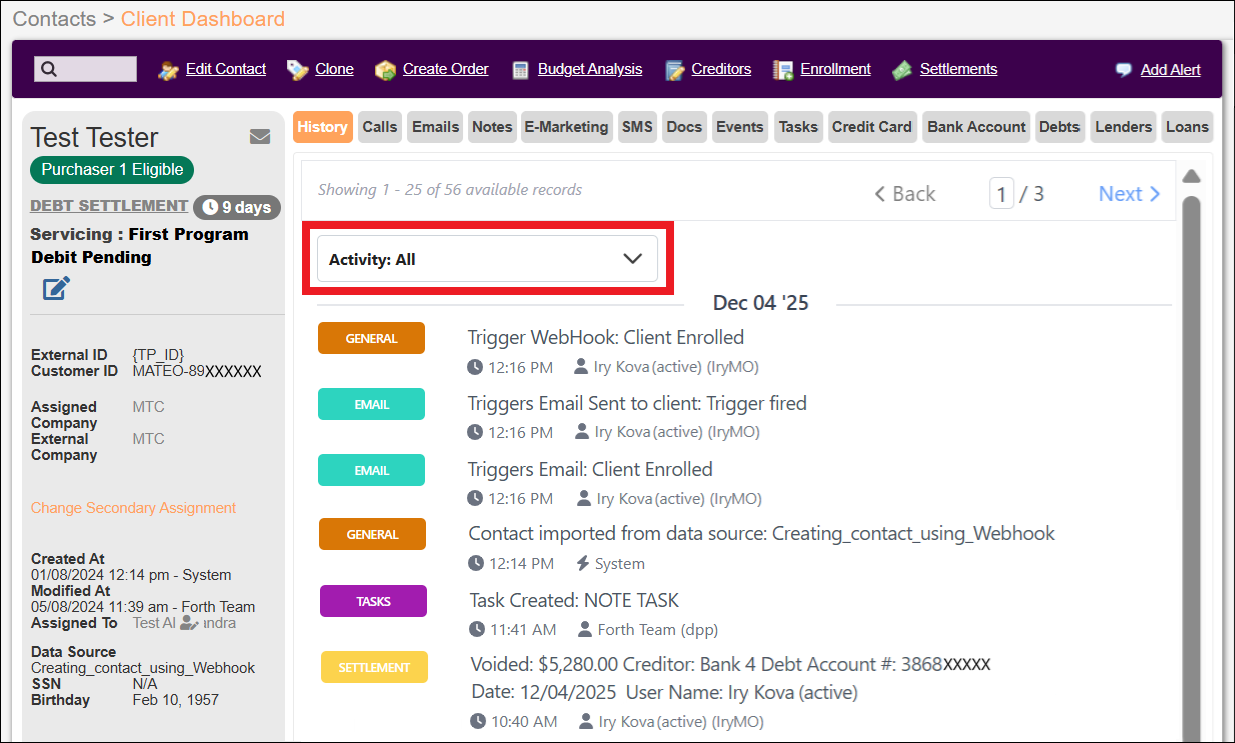Click the GENERAL tag on Contact imported row
The height and width of the screenshot is (743, 1235).
click(x=372, y=534)
